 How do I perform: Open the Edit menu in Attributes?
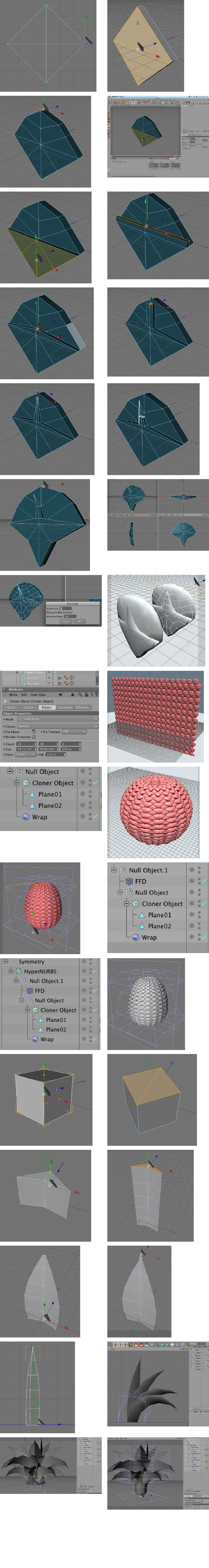click(24, 695)
